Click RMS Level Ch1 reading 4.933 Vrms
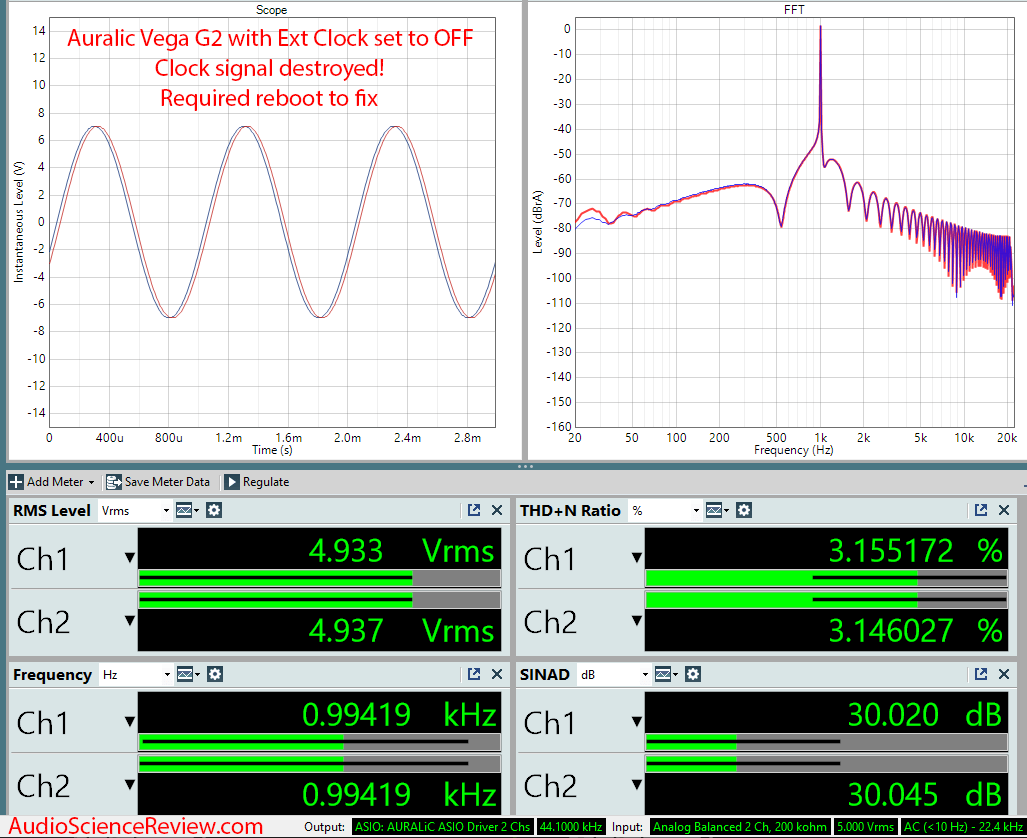The height and width of the screenshot is (838, 1027). point(401,550)
